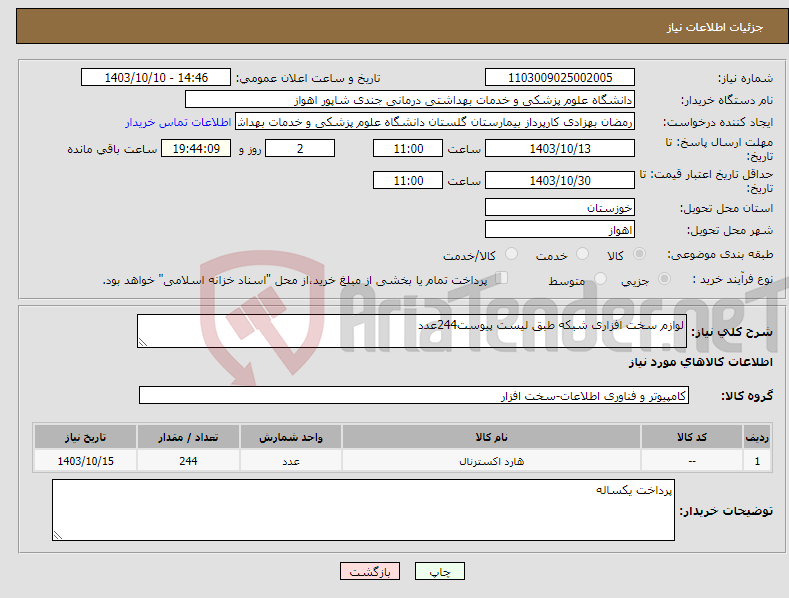This screenshot has height=598, width=789.
Task: Open the اطلاعات تماس خریدار link
Action: [178, 122]
